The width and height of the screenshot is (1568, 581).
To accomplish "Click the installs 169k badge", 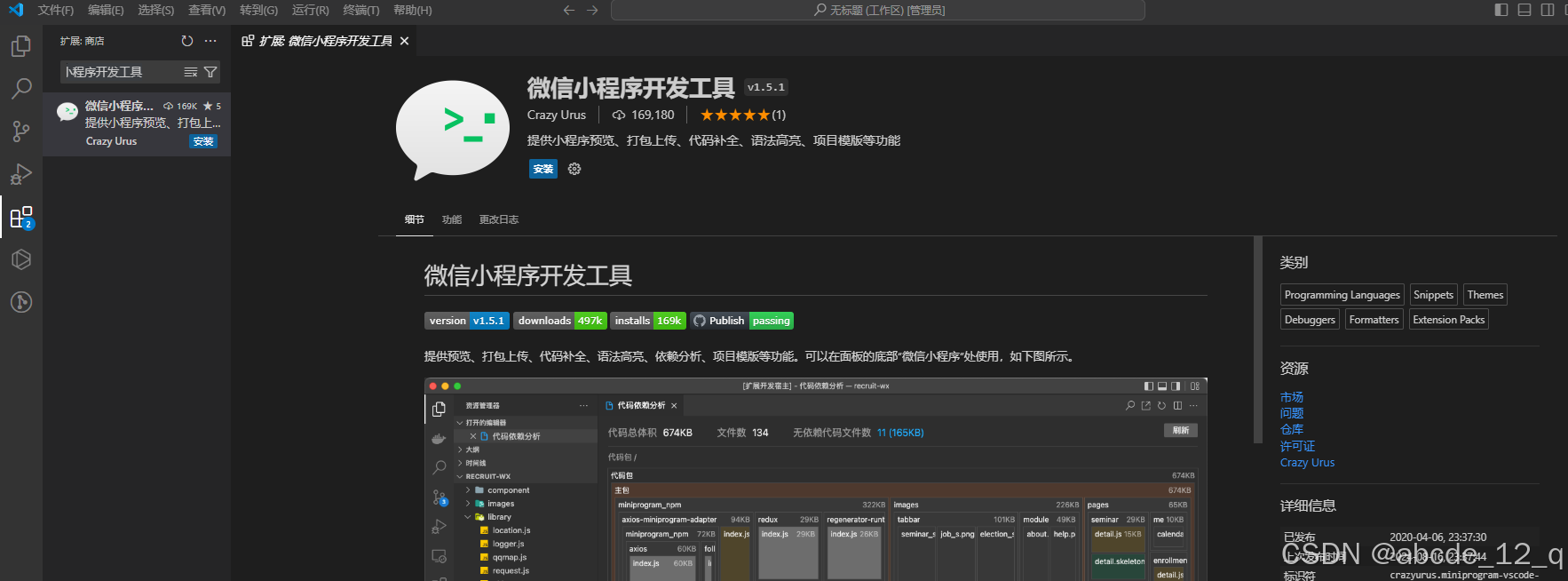I will point(648,321).
